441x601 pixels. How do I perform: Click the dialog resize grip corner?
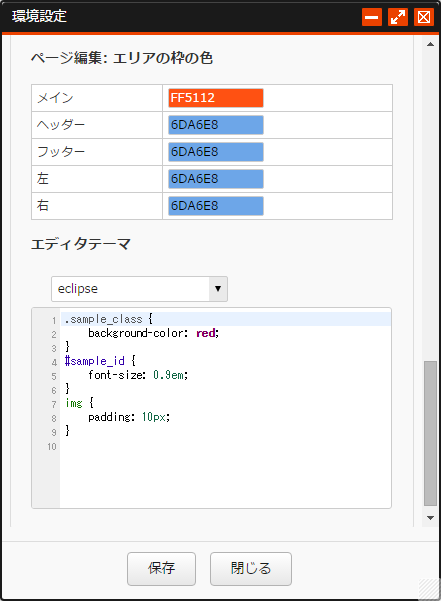pyautogui.click(x=429, y=589)
